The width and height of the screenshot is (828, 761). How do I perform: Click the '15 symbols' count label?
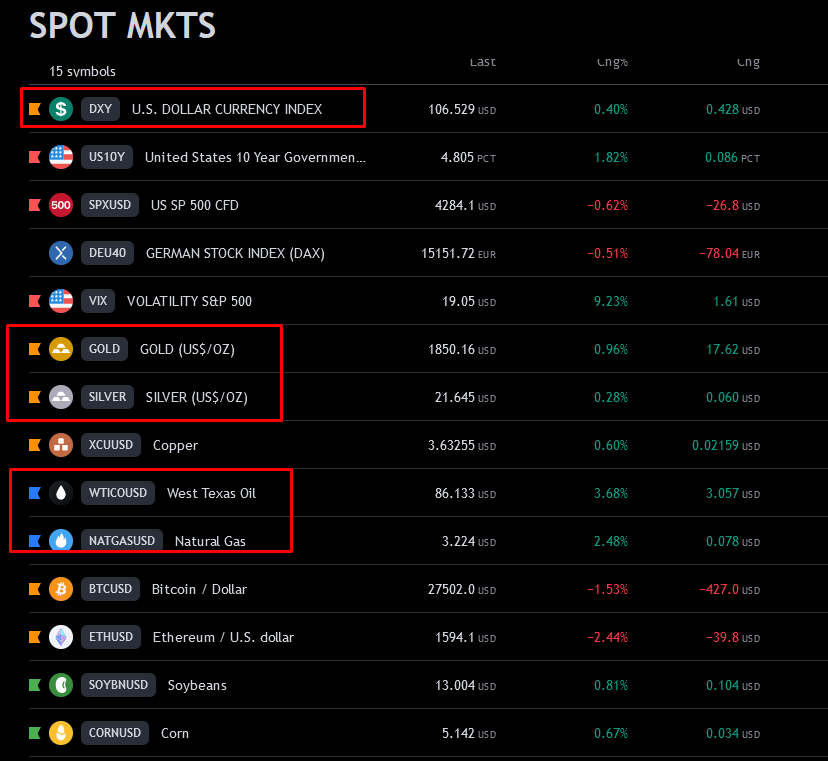(82, 71)
